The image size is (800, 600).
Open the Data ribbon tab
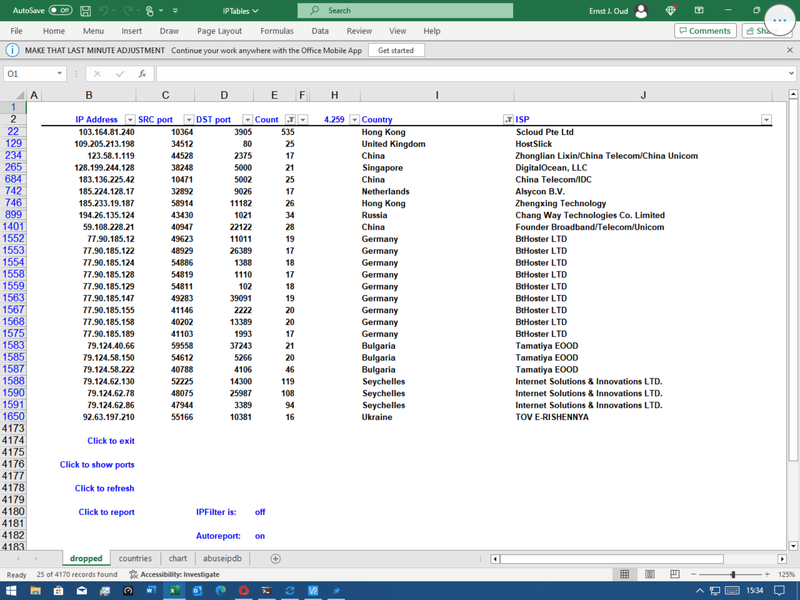click(x=320, y=31)
